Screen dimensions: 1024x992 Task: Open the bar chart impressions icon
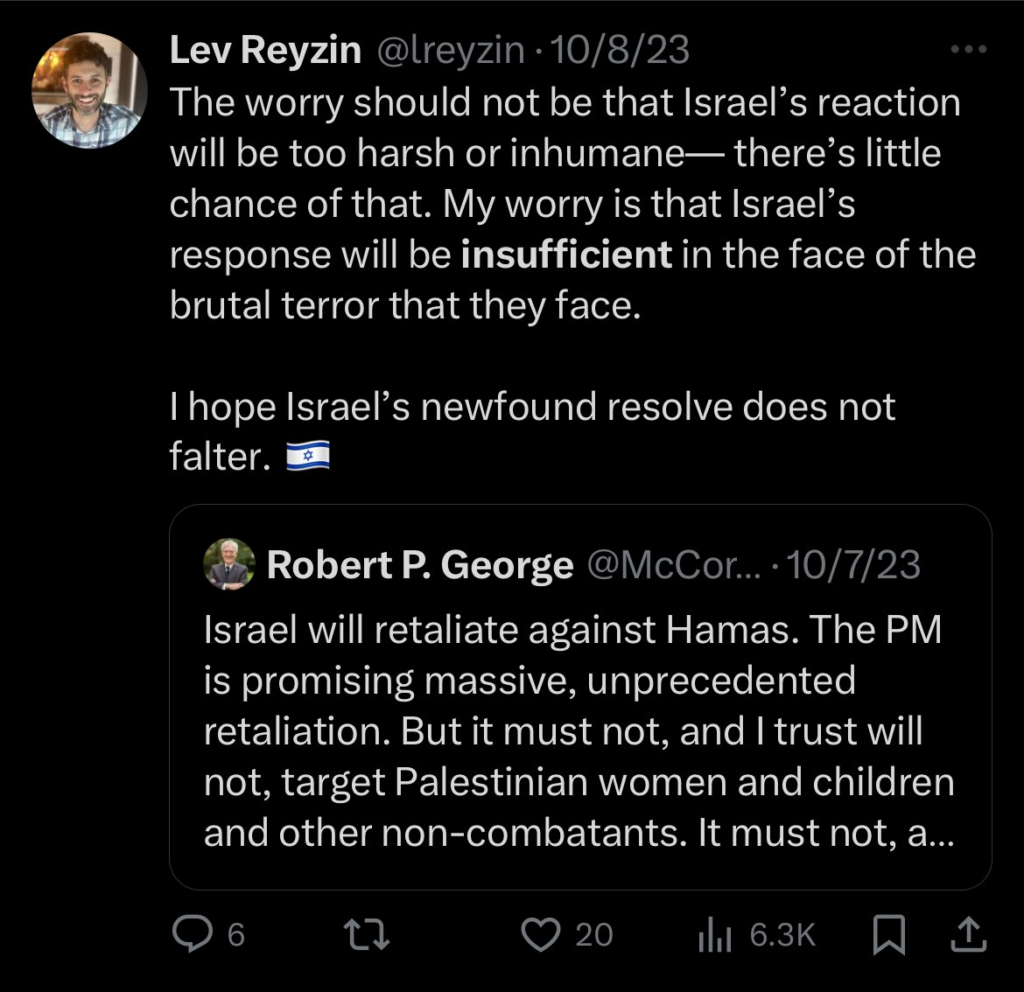coord(713,934)
